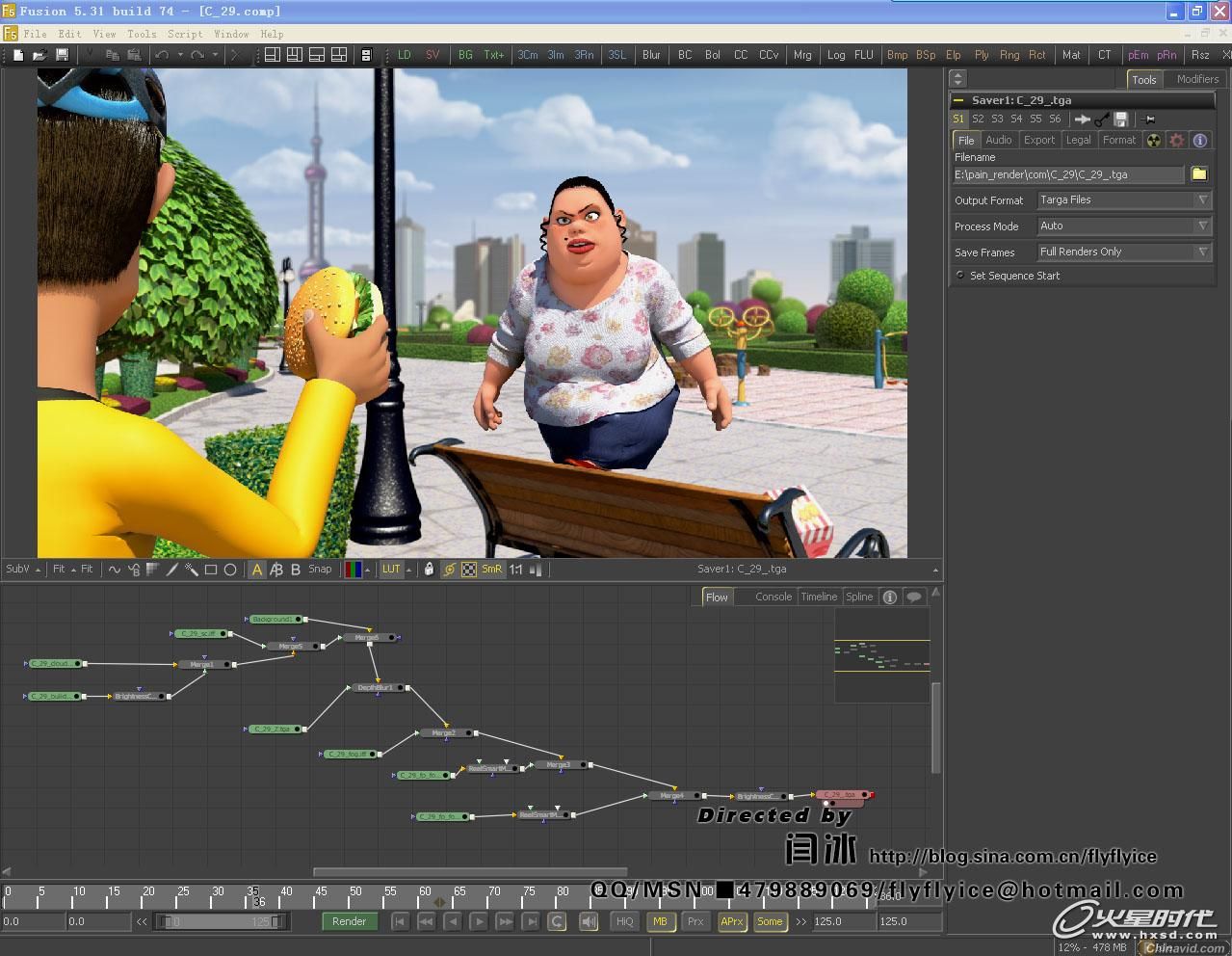
Task: Click the time ruler at frame 50
Action: (x=355, y=896)
